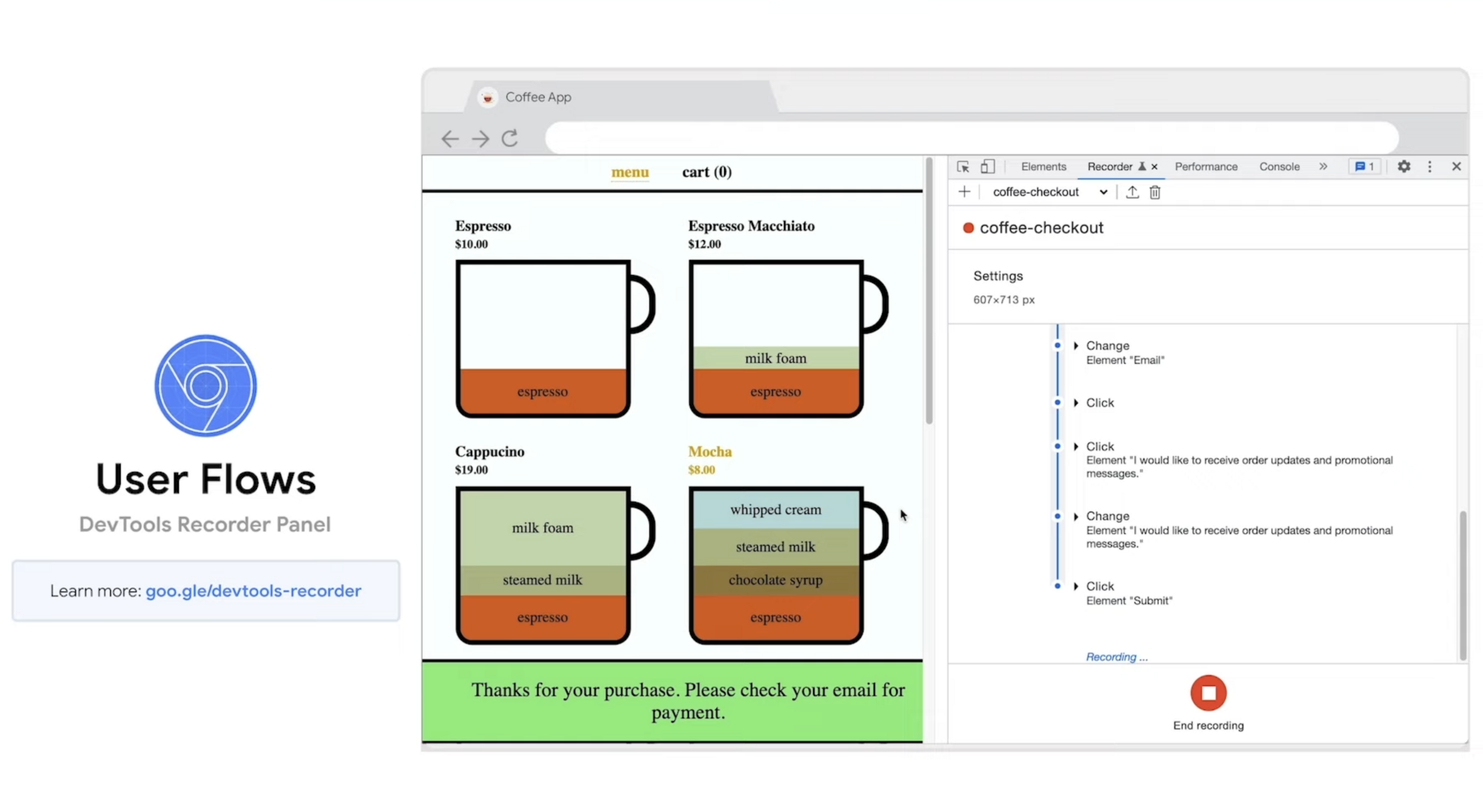The image size is (1483, 812).
Task: Open the goo.gle/devtools-recorder link
Action: [253, 591]
